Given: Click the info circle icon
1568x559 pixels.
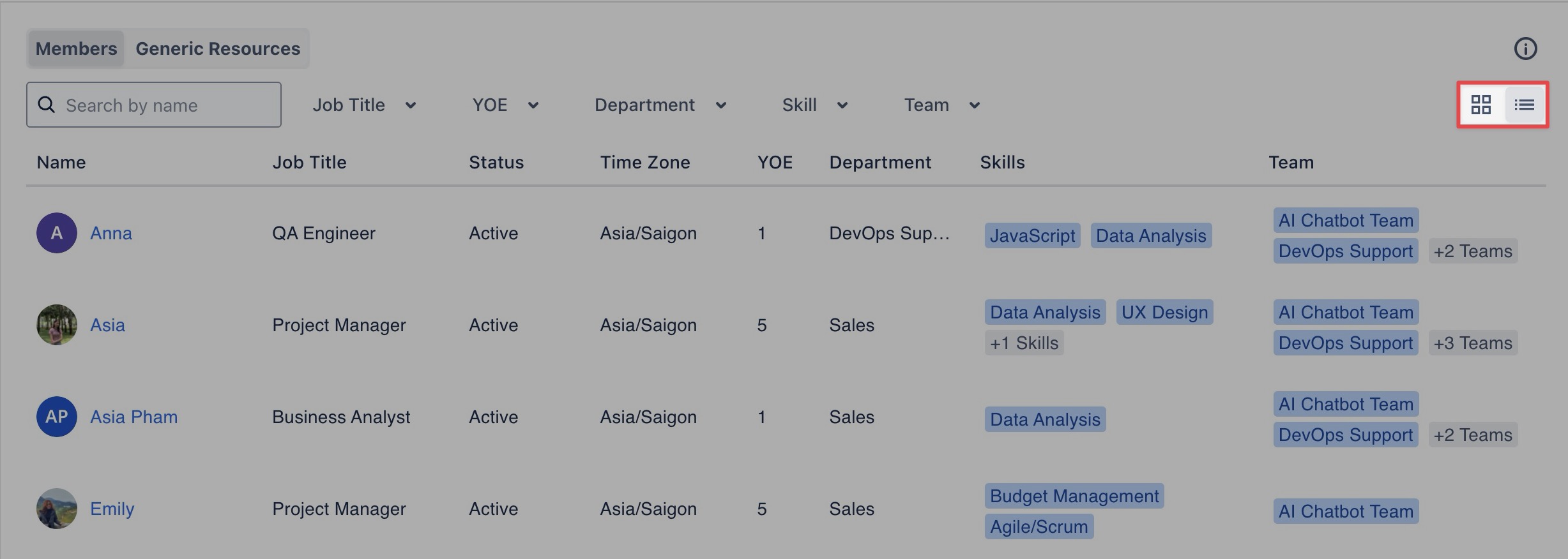Looking at the screenshot, I should click(x=1525, y=48).
